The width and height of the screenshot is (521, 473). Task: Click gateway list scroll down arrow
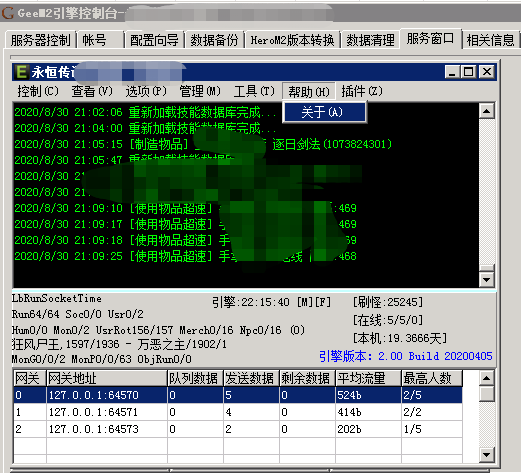coord(486,455)
